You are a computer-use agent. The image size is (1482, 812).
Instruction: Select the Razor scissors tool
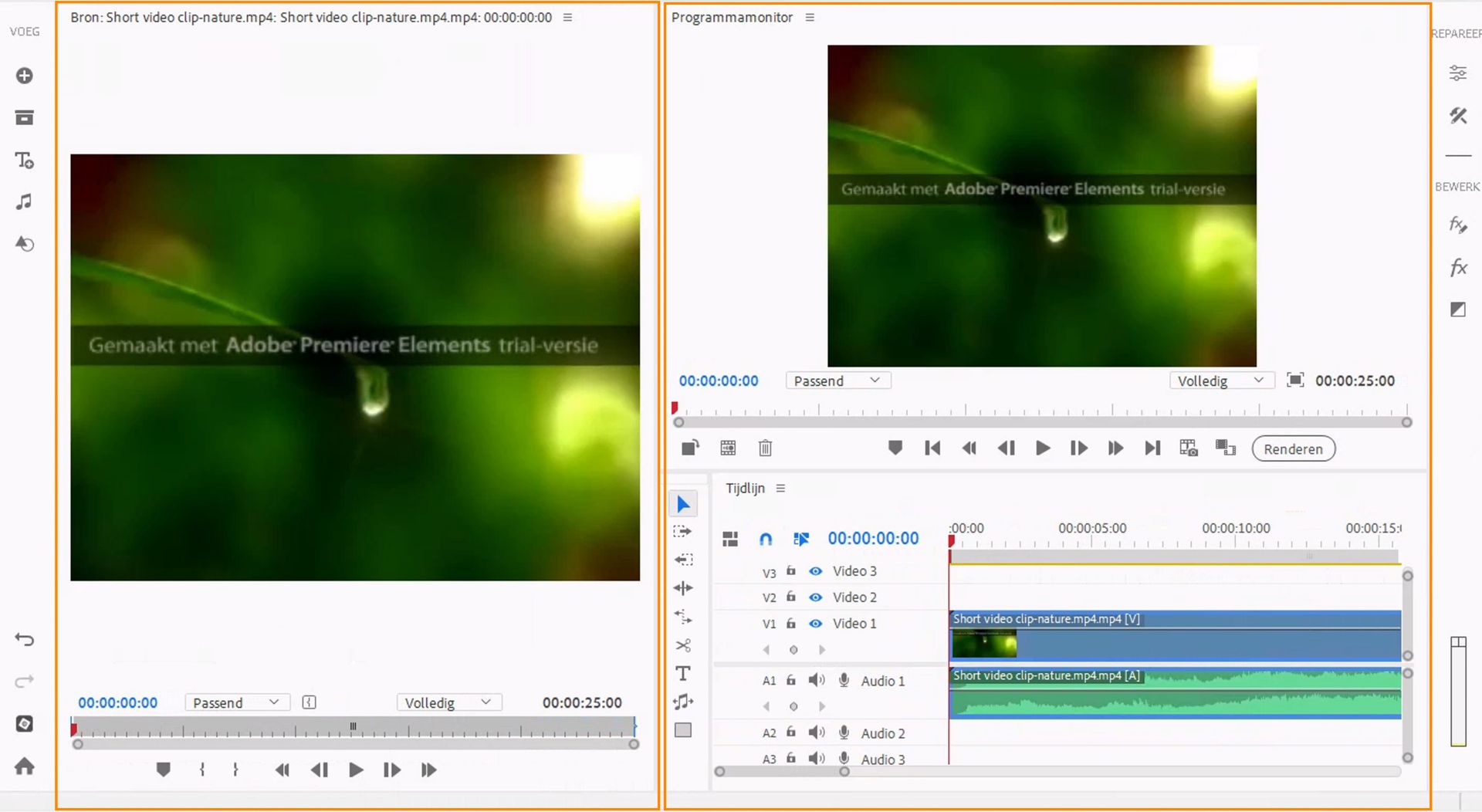click(683, 645)
